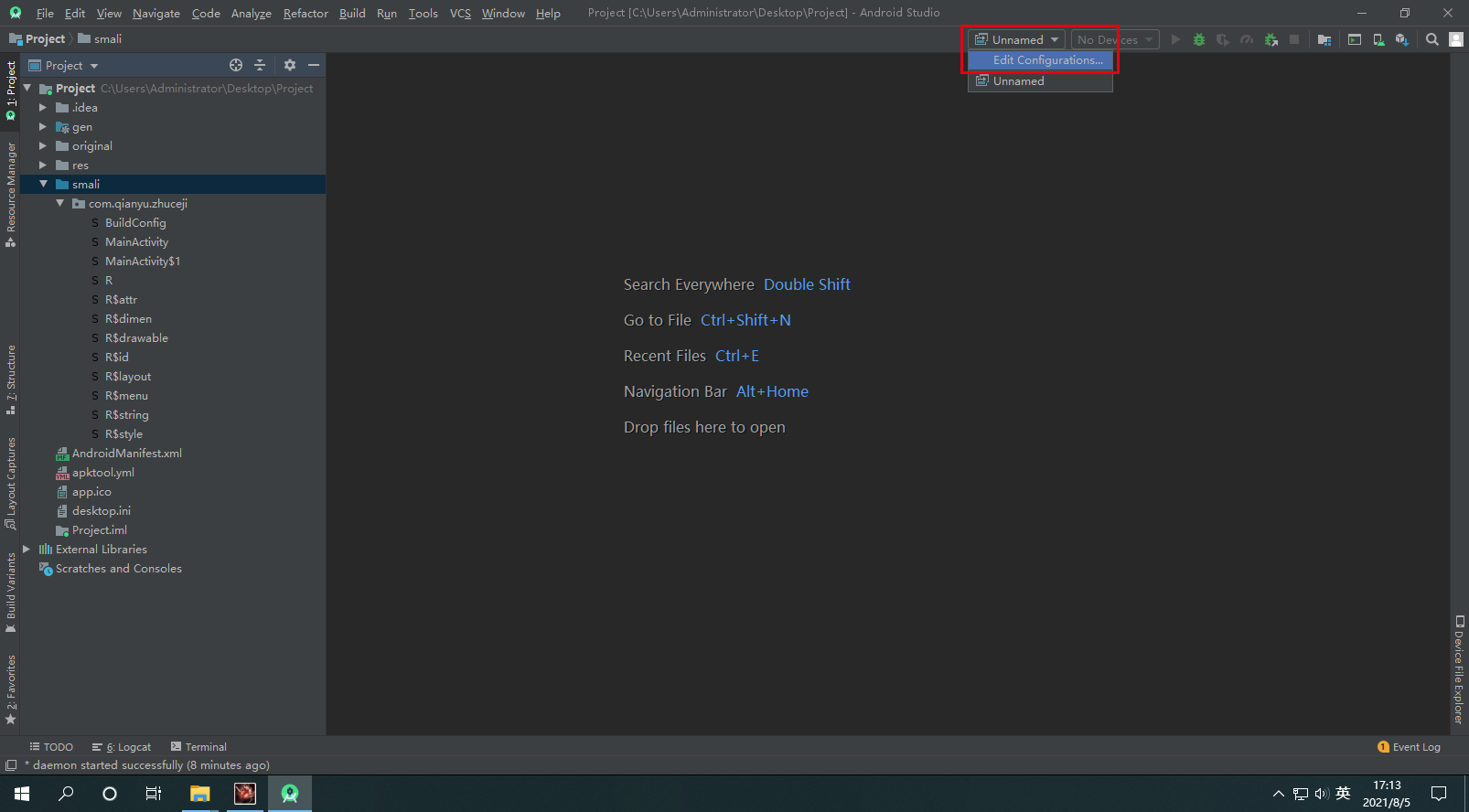Image resolution: width=1469 pixels, height=812 pixels.
Task: Open the Refactor menu
Action: [x=306, y=13]
